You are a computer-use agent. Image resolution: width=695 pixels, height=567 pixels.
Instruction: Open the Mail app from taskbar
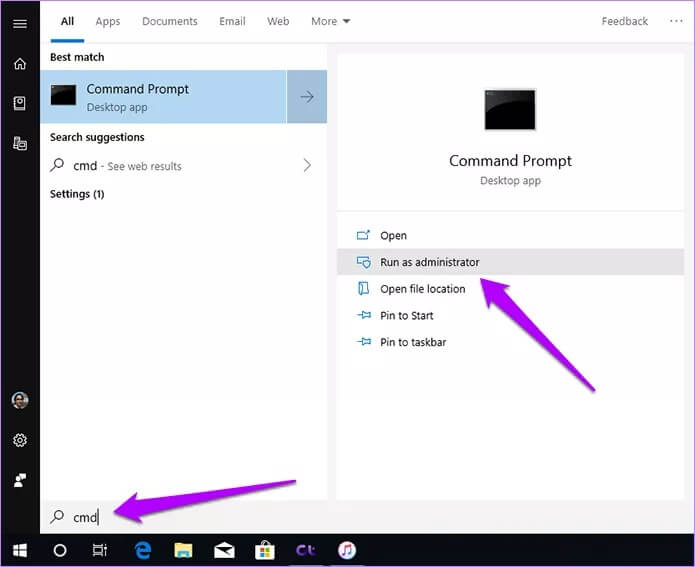[x=224, y=550]
